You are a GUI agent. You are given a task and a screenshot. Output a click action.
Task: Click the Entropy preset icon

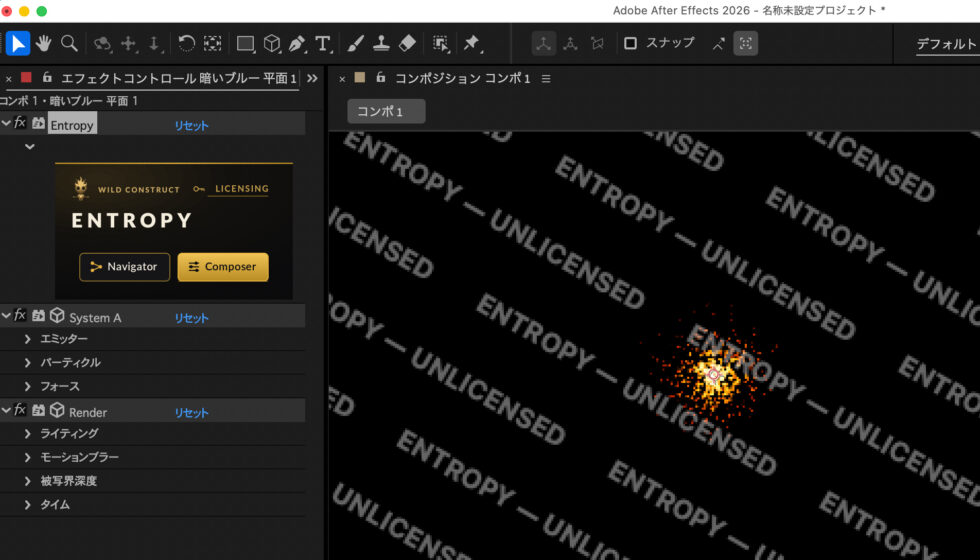click(38, 123)
